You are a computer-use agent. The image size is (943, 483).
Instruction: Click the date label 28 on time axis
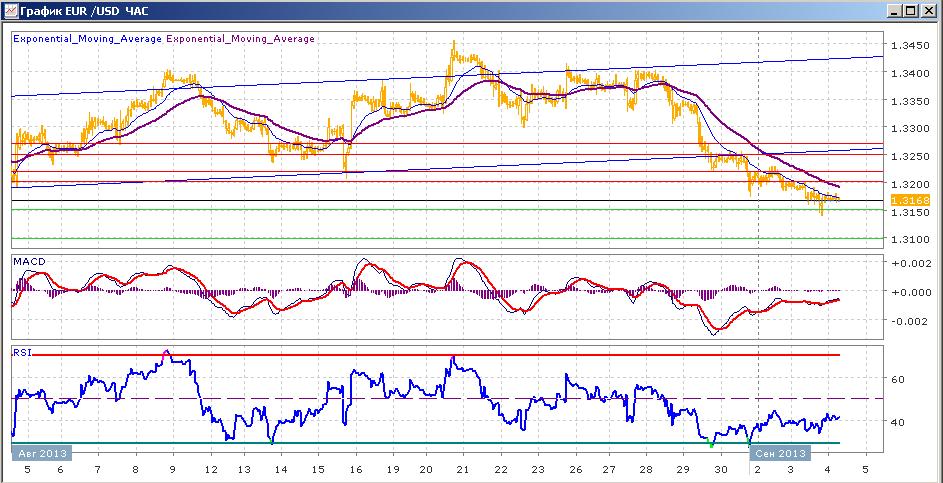tap(646, 469)
